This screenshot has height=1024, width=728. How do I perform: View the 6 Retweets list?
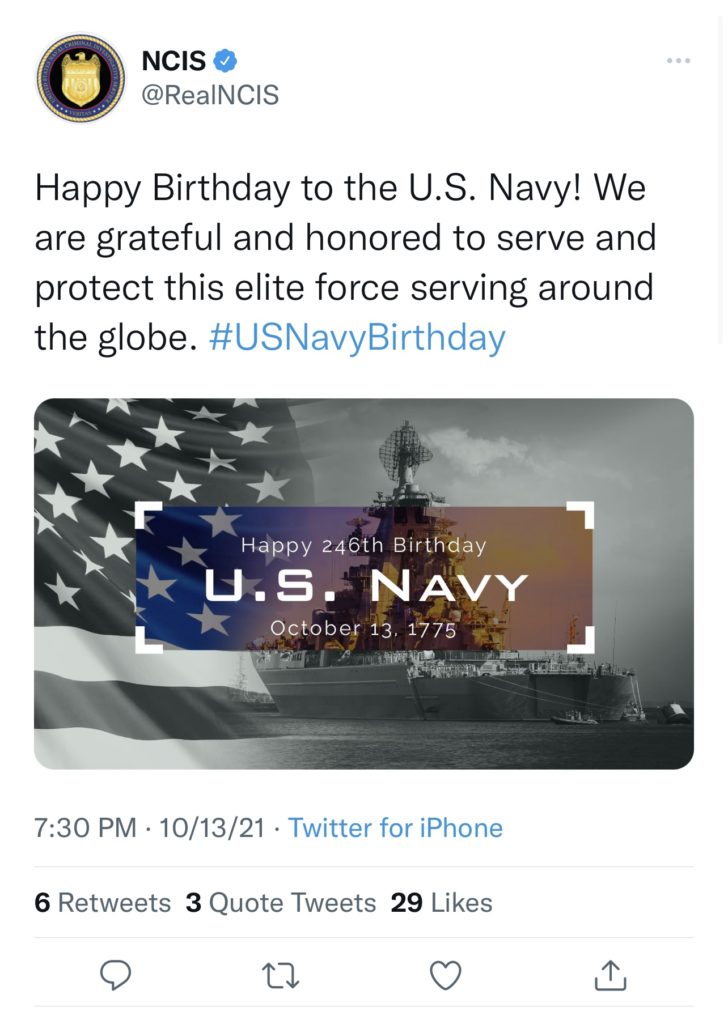coord(102,903)
